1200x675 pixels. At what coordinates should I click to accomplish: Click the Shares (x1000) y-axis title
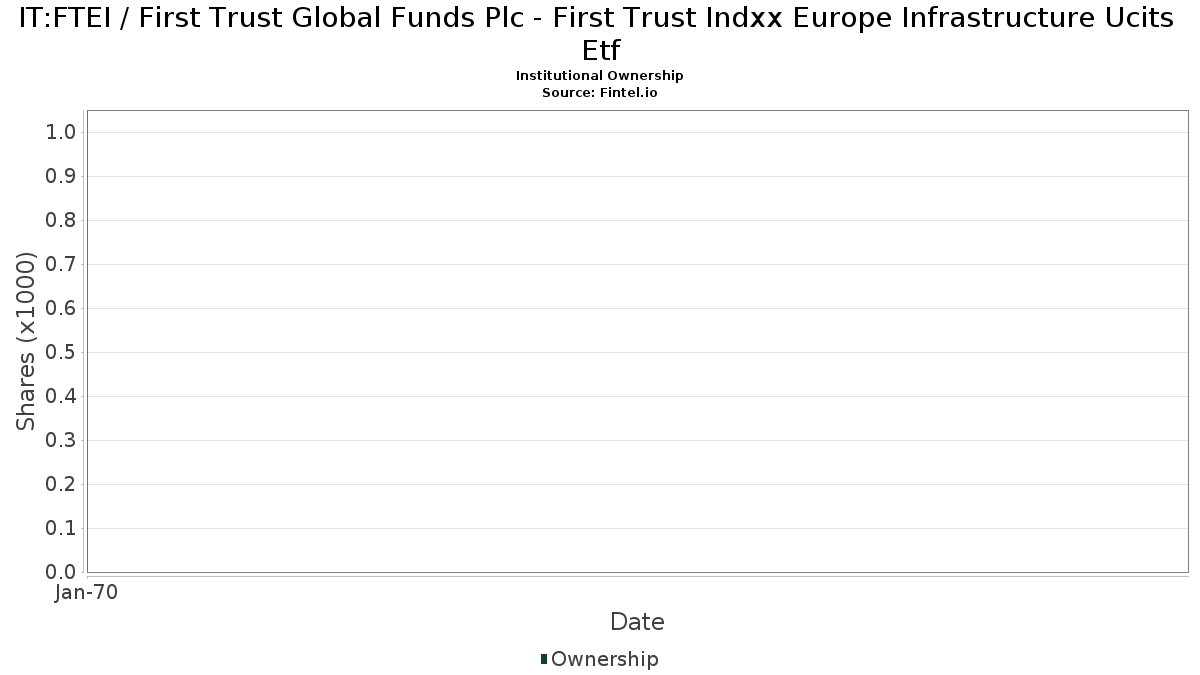tap(26, 342)
